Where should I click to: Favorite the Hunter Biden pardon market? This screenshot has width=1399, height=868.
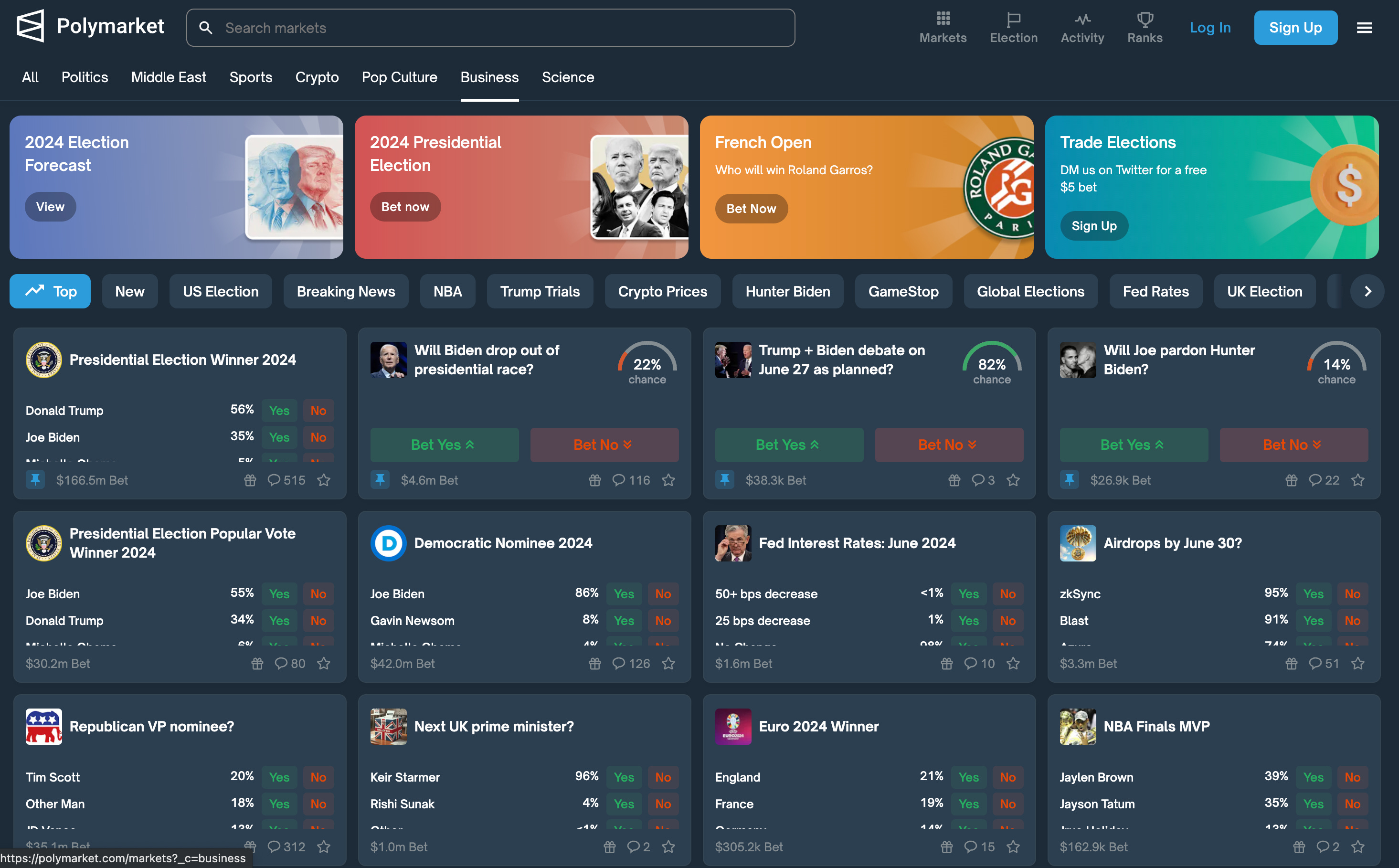(x=1357, y=480)
